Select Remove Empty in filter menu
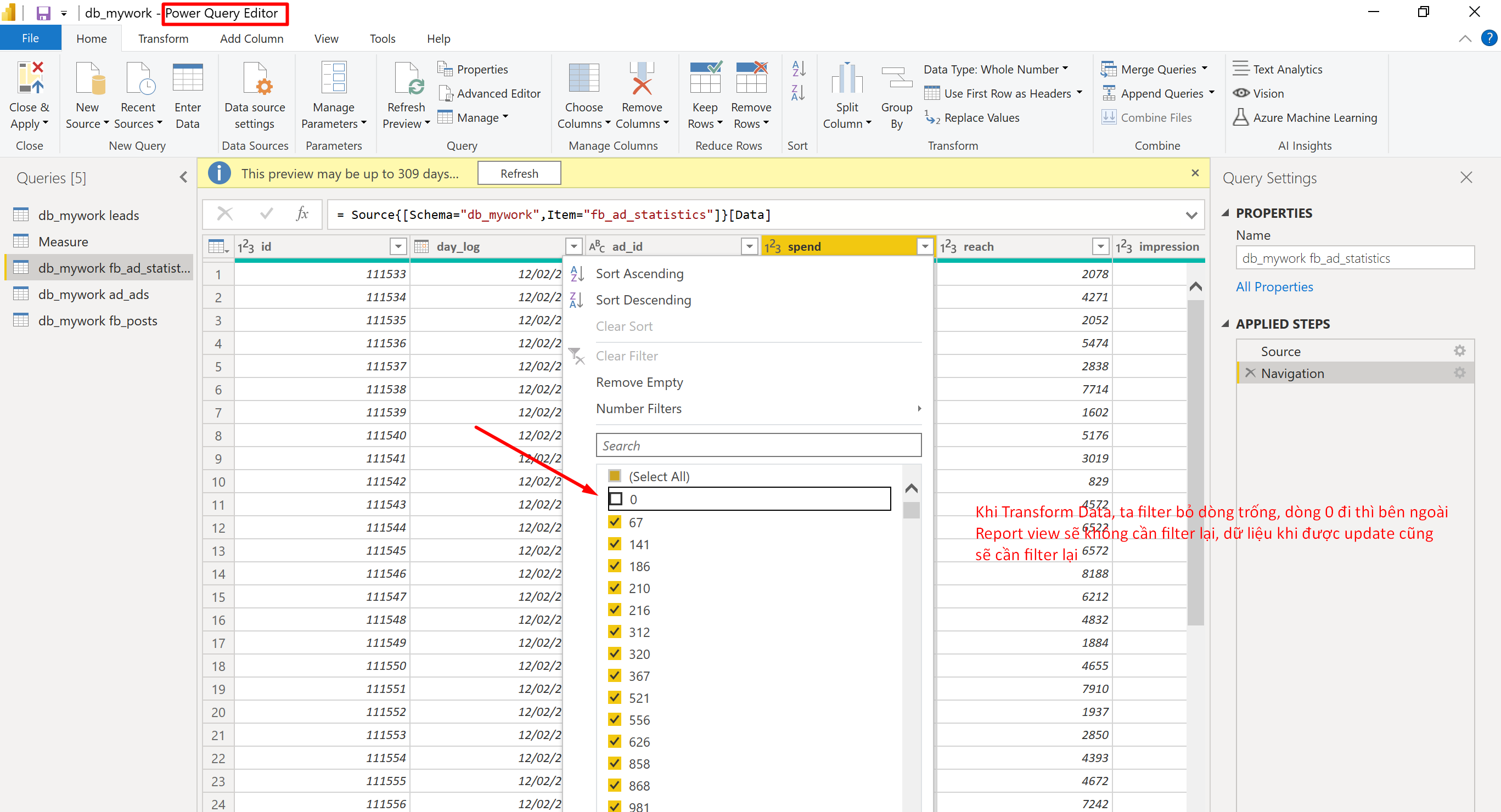Screen dimensions: 1501x812 (639, 382)
